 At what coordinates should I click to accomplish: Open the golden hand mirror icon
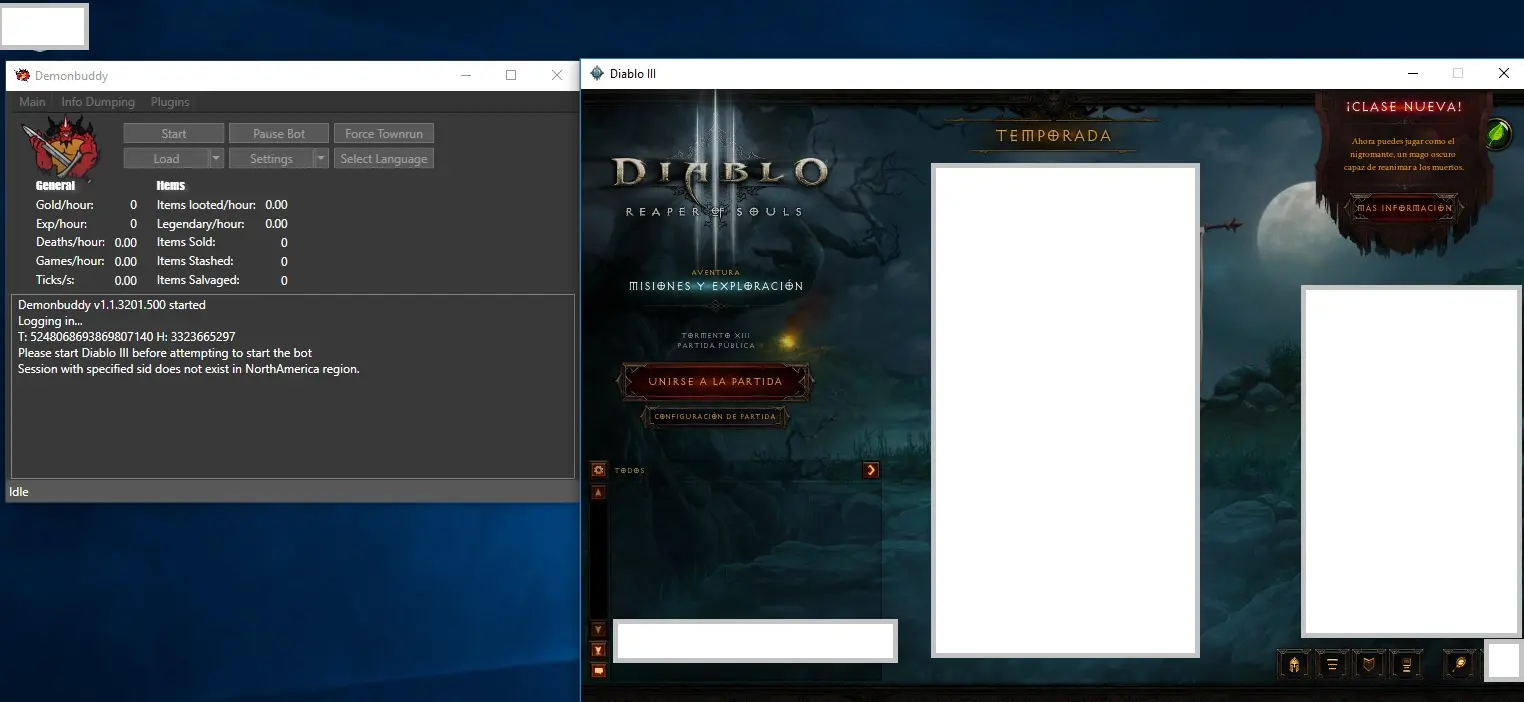tap(1460, 664)
